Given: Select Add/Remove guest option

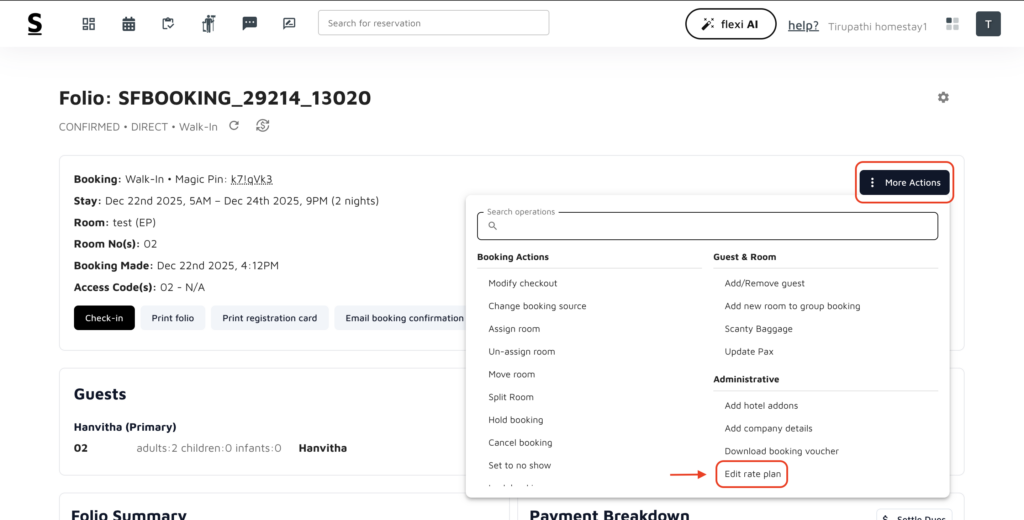Looking at the screenshot, I should point(764,283).
